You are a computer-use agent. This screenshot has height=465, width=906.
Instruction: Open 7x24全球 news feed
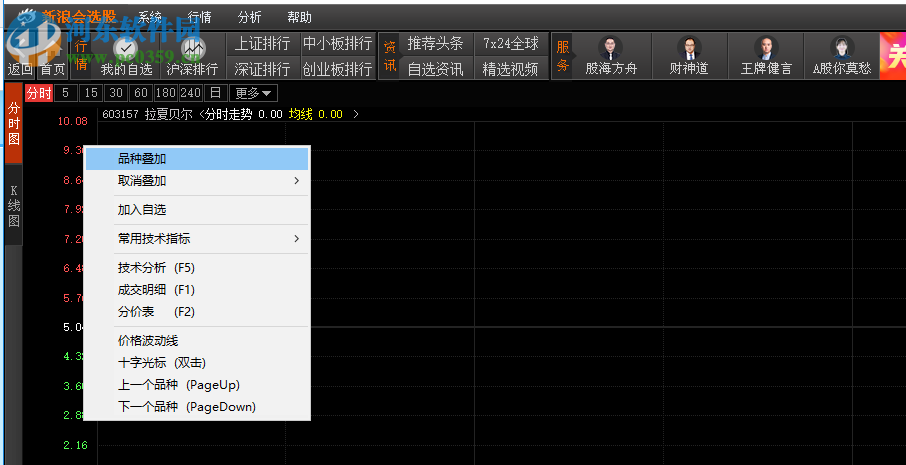click(x=511, y=43)
